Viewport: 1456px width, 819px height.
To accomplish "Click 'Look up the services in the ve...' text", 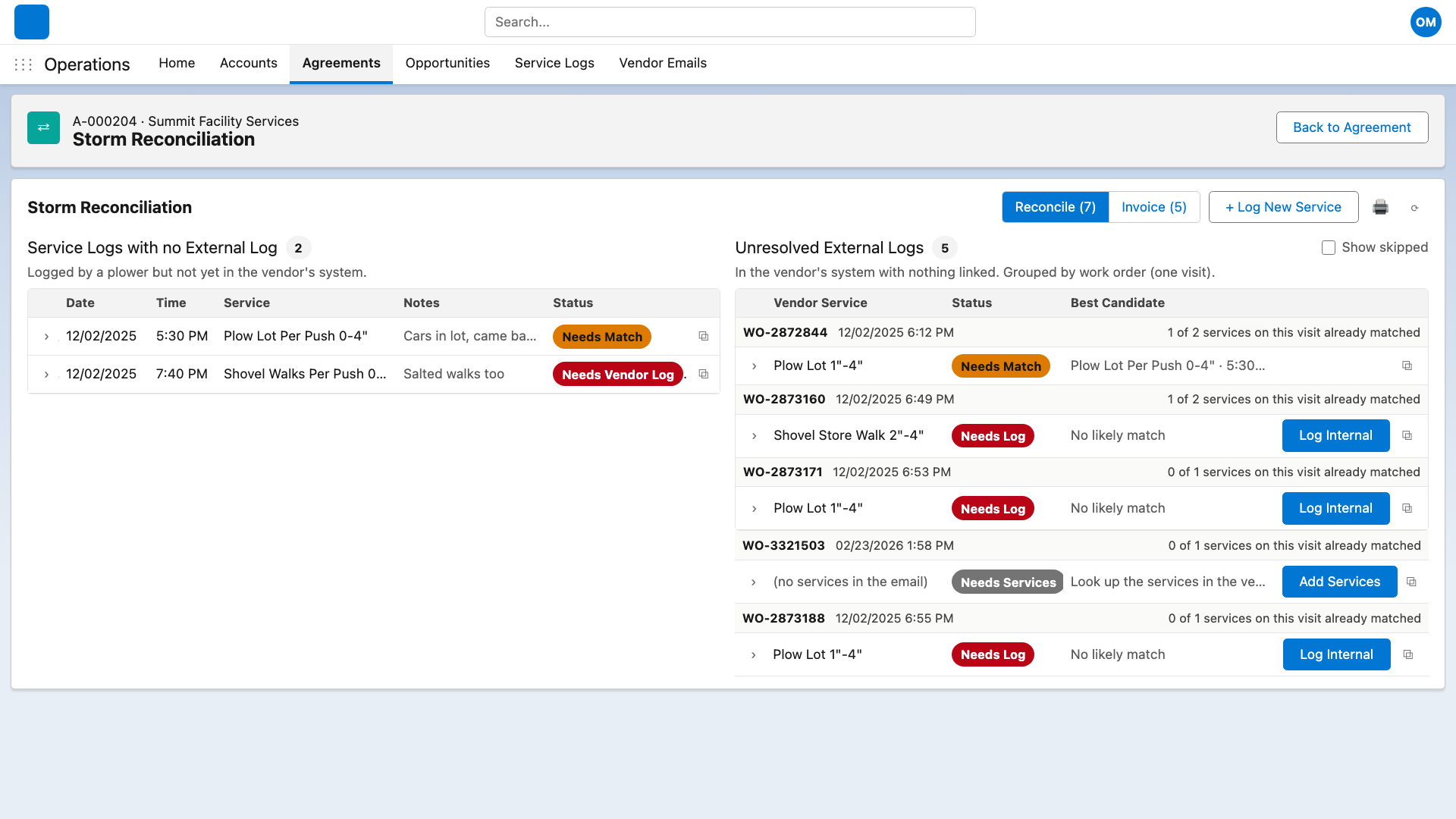I will (x=1168, y=582).
